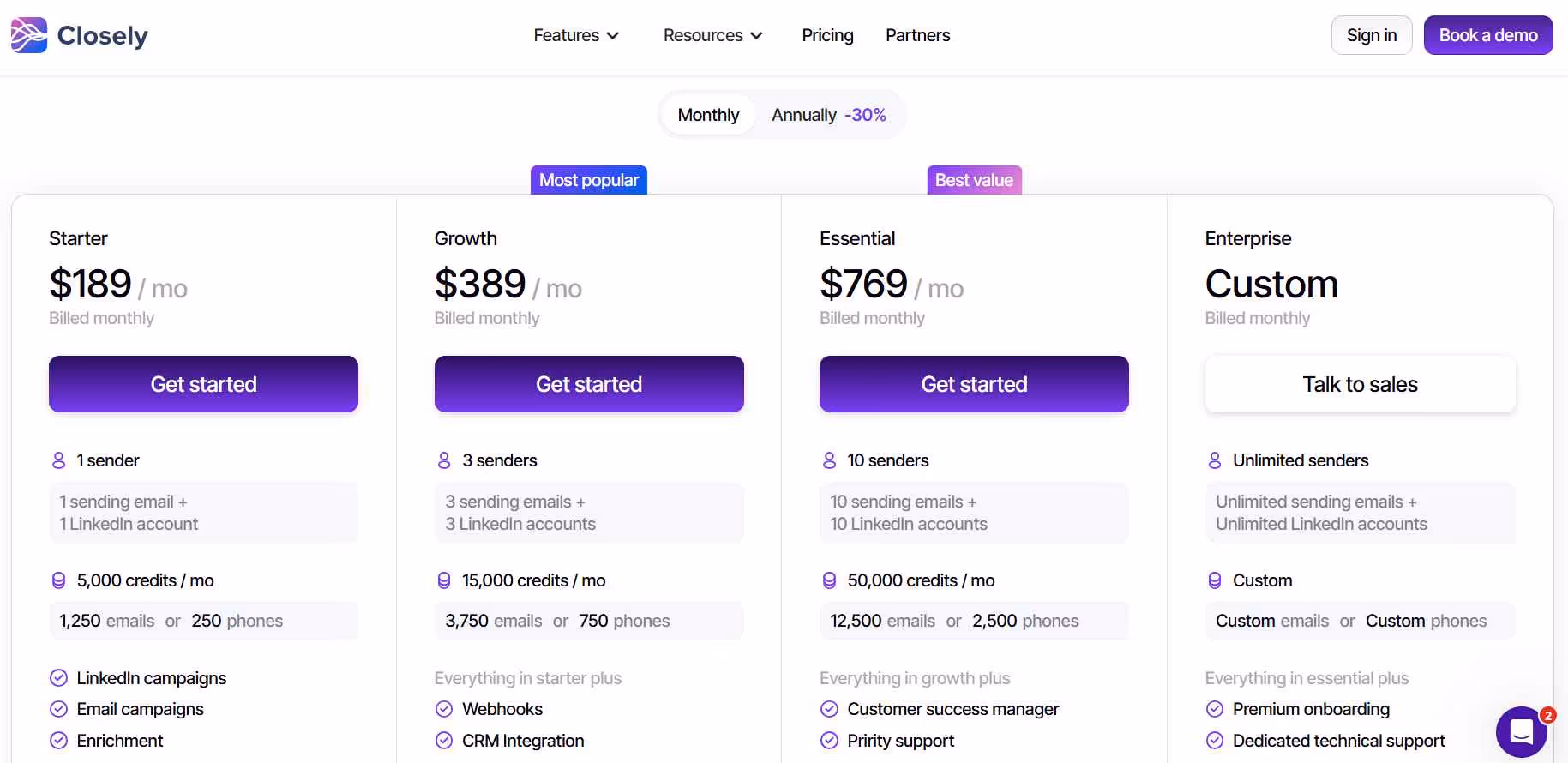Click the sender icon beside 10 senders
The image size is (1568, 763).
[x=829, y=460]
